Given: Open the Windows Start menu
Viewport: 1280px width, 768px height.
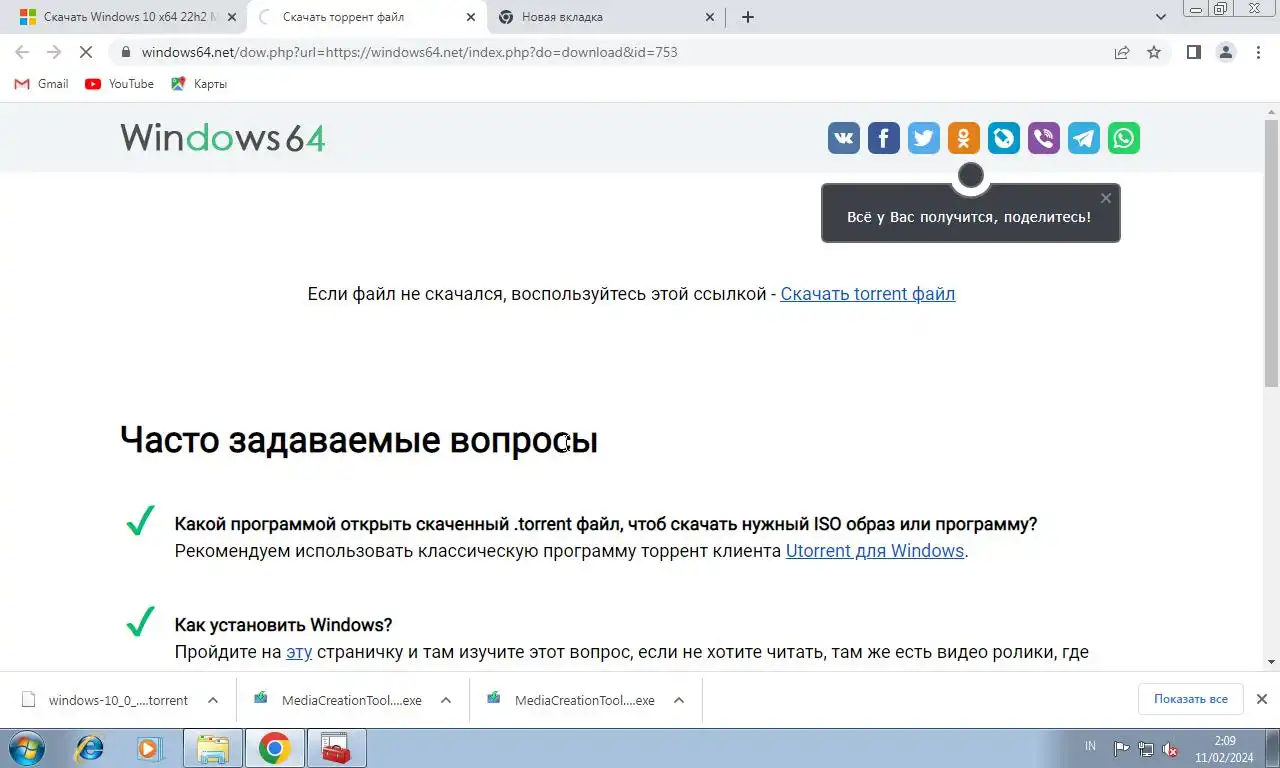Looking at the screenshot, I should 27,748.
